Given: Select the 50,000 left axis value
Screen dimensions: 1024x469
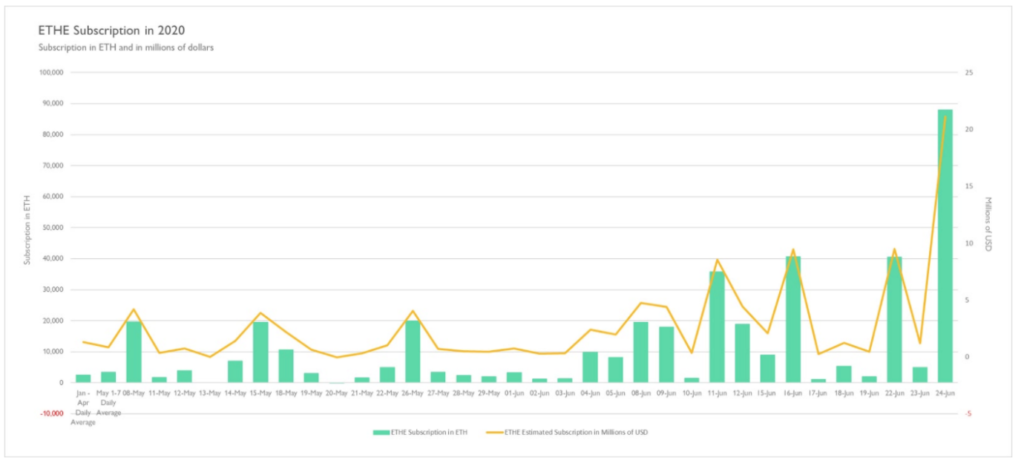Looking at the screenshot, I should (53, 227).
